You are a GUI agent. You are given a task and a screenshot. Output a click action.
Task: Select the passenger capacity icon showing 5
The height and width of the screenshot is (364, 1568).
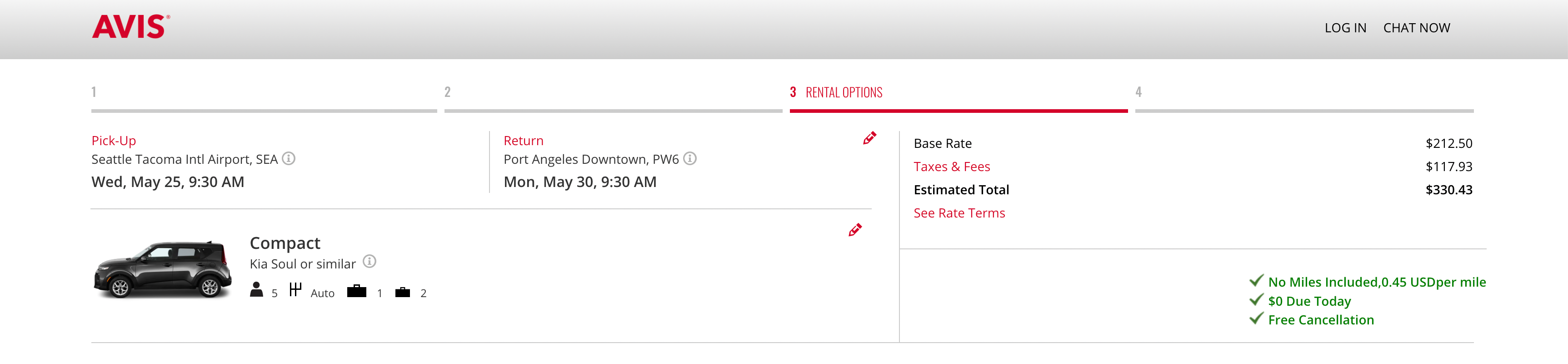[x=257, y=290]
